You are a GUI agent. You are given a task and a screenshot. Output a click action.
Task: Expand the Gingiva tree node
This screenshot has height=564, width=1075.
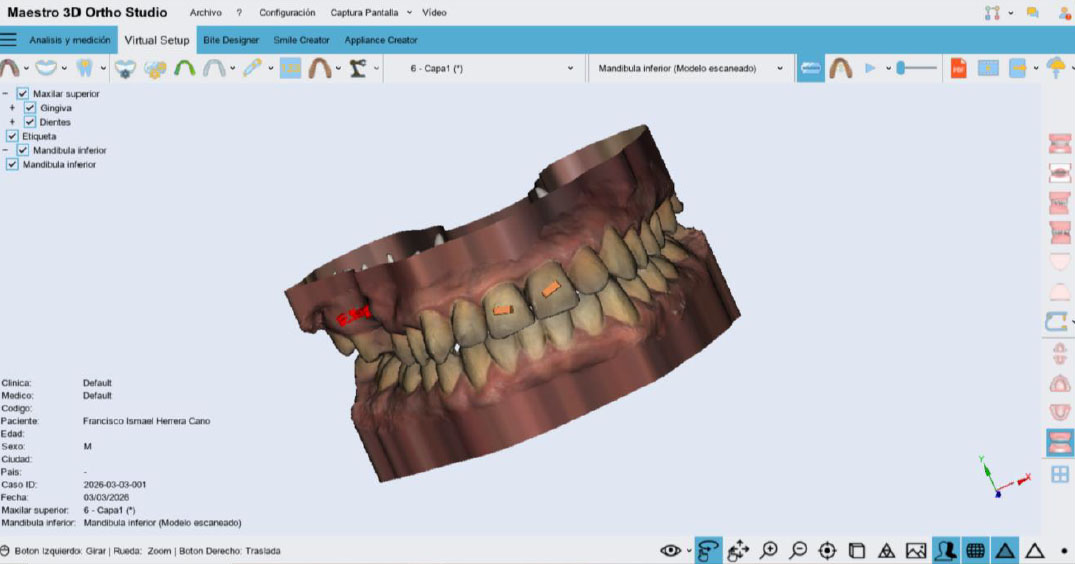pos(12,108)
